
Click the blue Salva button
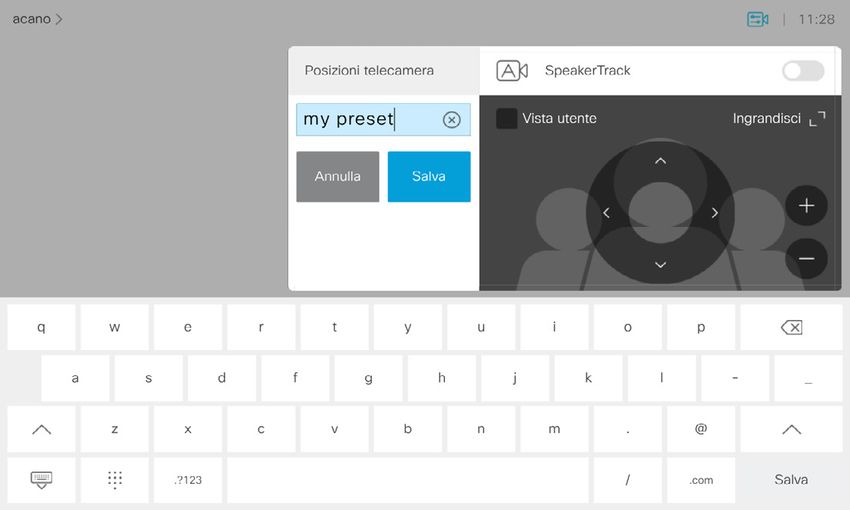click(x=429, y=177)
